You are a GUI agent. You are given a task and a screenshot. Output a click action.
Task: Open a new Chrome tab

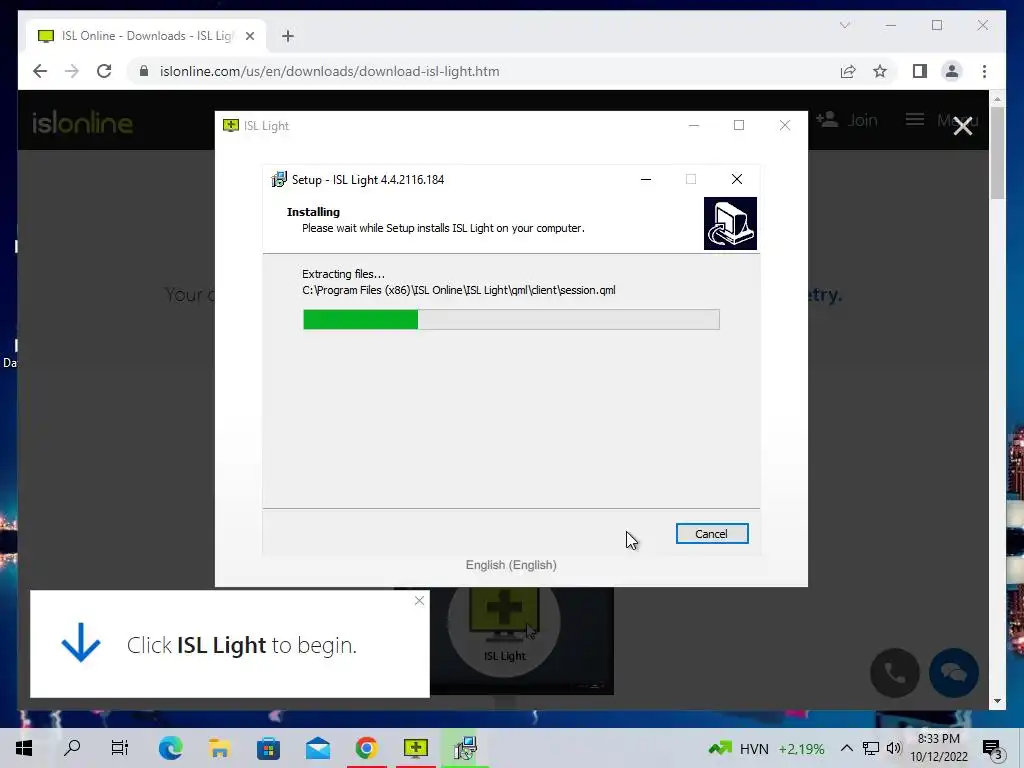[288, 36]
